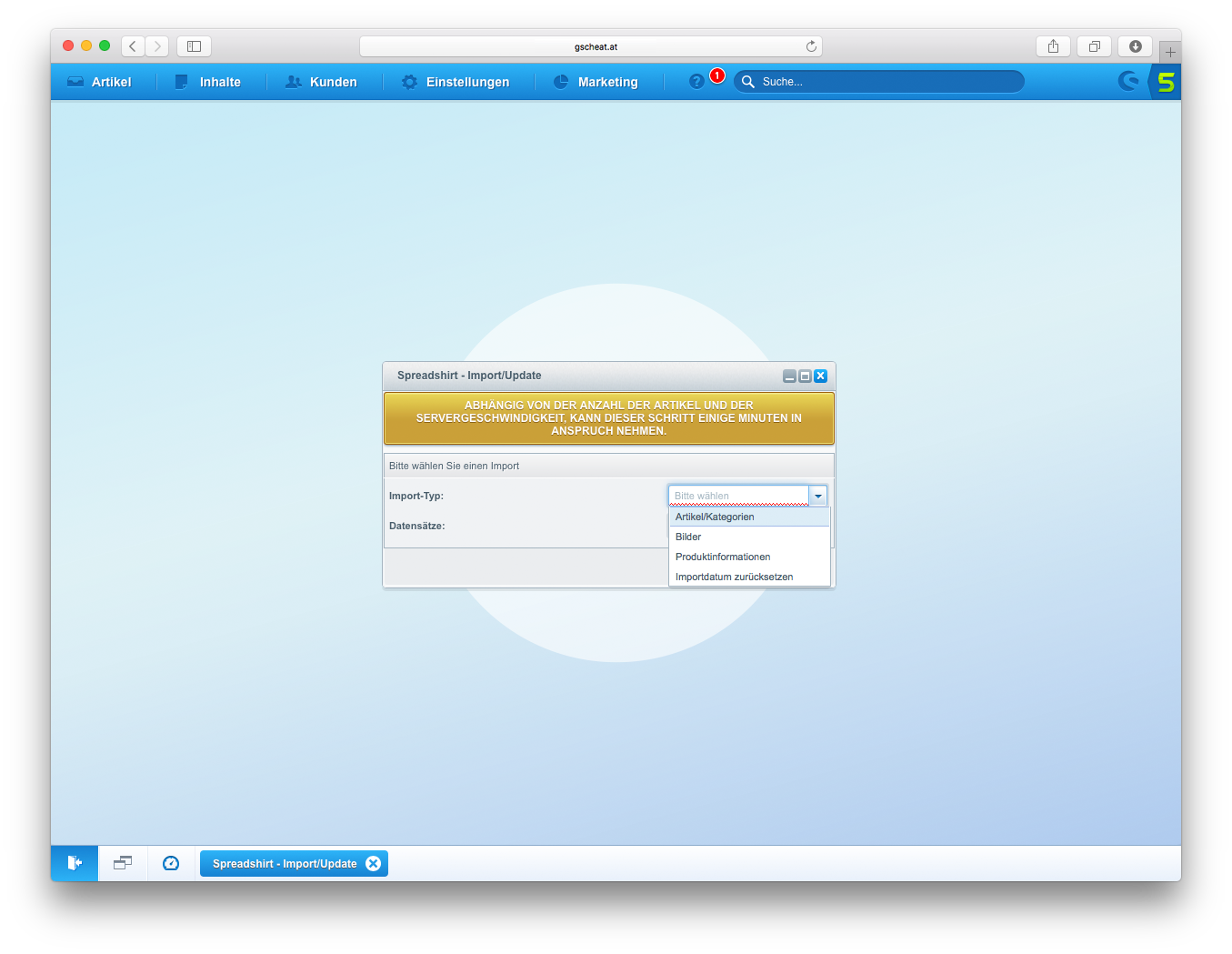The image size is (1232, 954).
Task: Click the logout icon in bottom bar
Action: (x=75, y=863)
